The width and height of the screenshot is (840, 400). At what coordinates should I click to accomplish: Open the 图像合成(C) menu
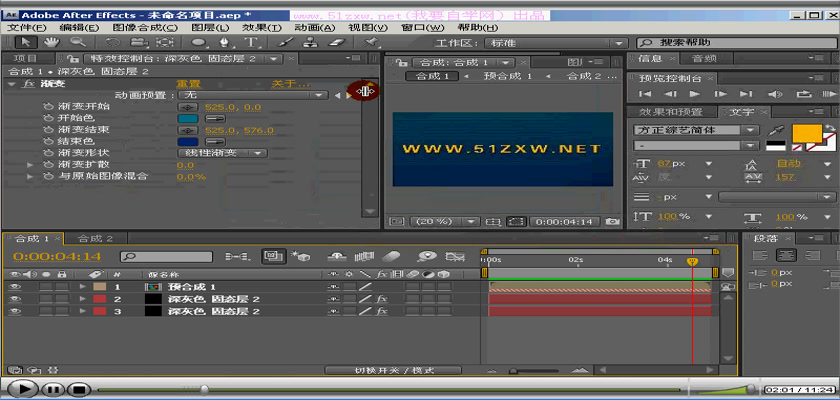tap(145, 28)
